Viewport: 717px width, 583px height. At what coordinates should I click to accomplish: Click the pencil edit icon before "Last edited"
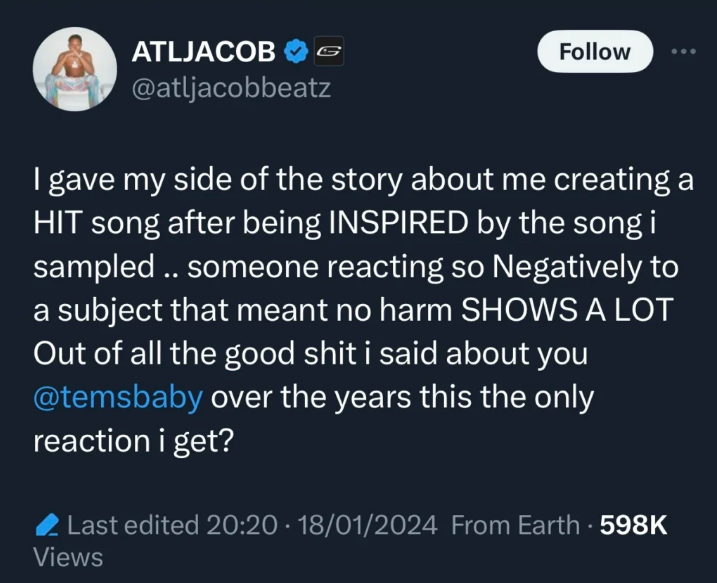45,524
